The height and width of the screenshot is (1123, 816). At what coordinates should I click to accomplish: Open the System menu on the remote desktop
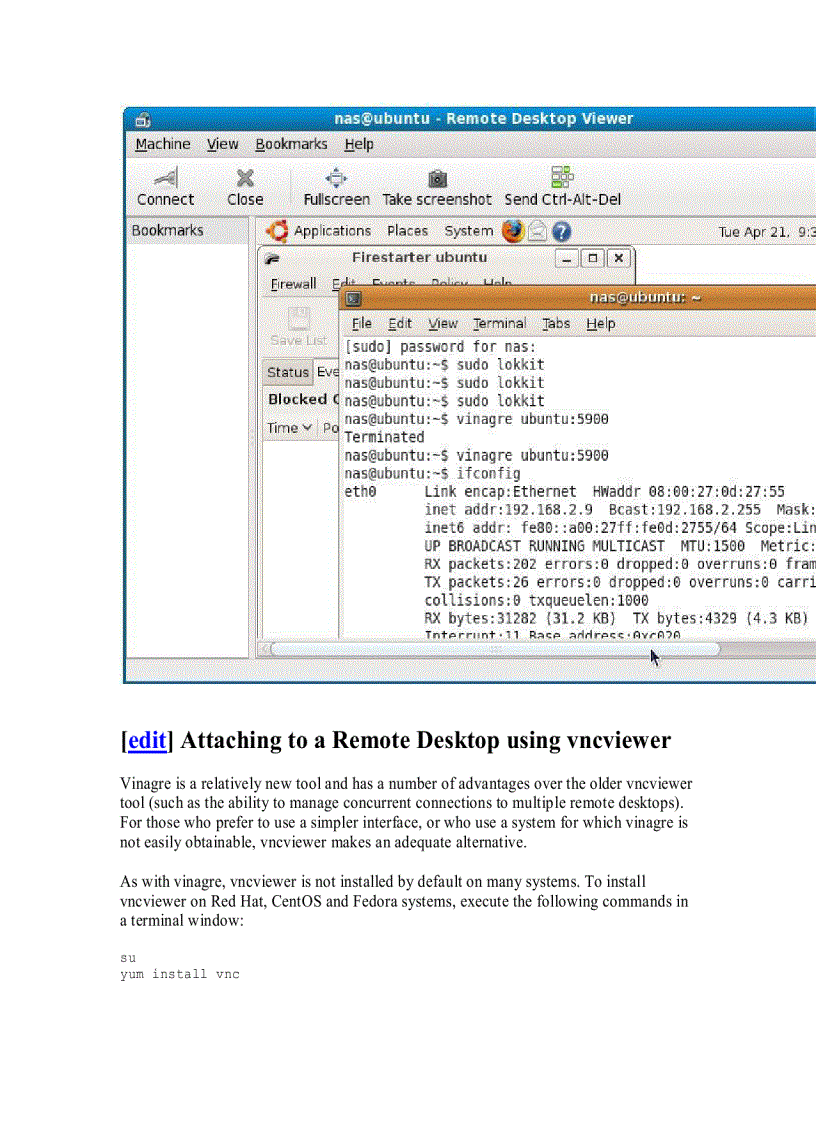click(468, 231)
